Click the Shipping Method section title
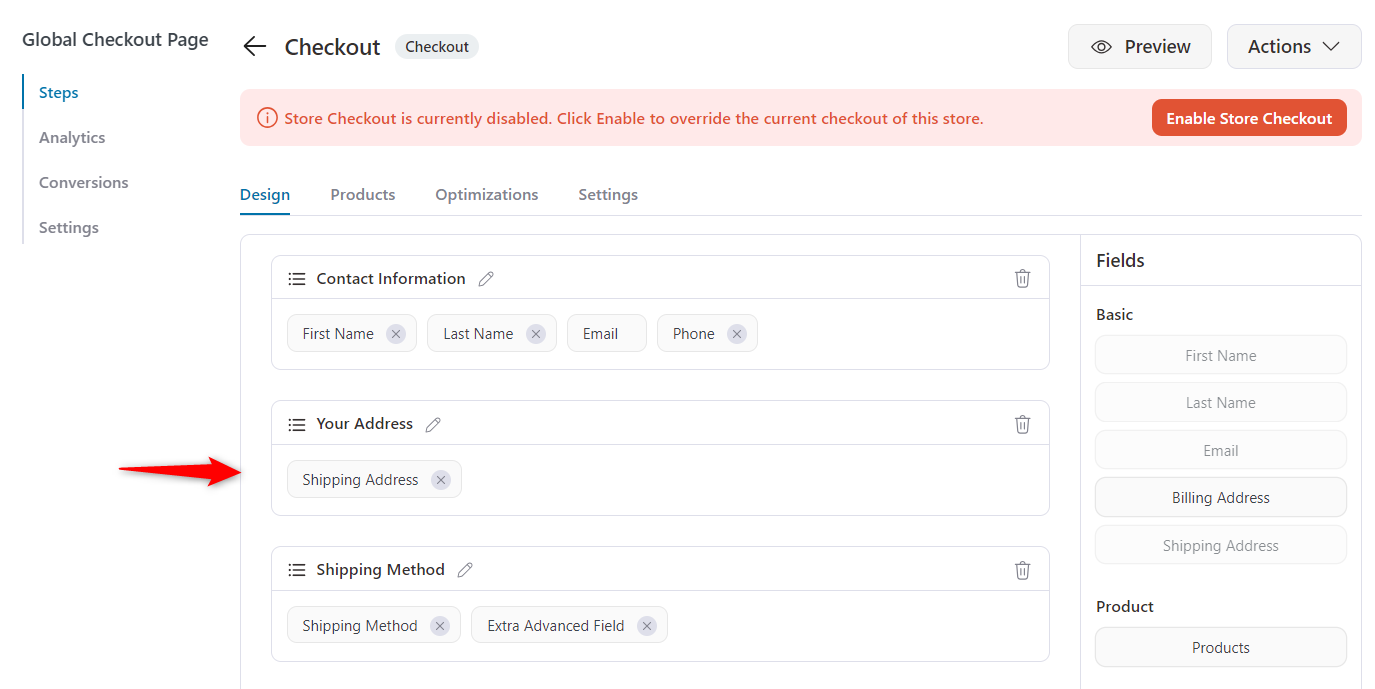1375x689 pixels. point(381,570)
